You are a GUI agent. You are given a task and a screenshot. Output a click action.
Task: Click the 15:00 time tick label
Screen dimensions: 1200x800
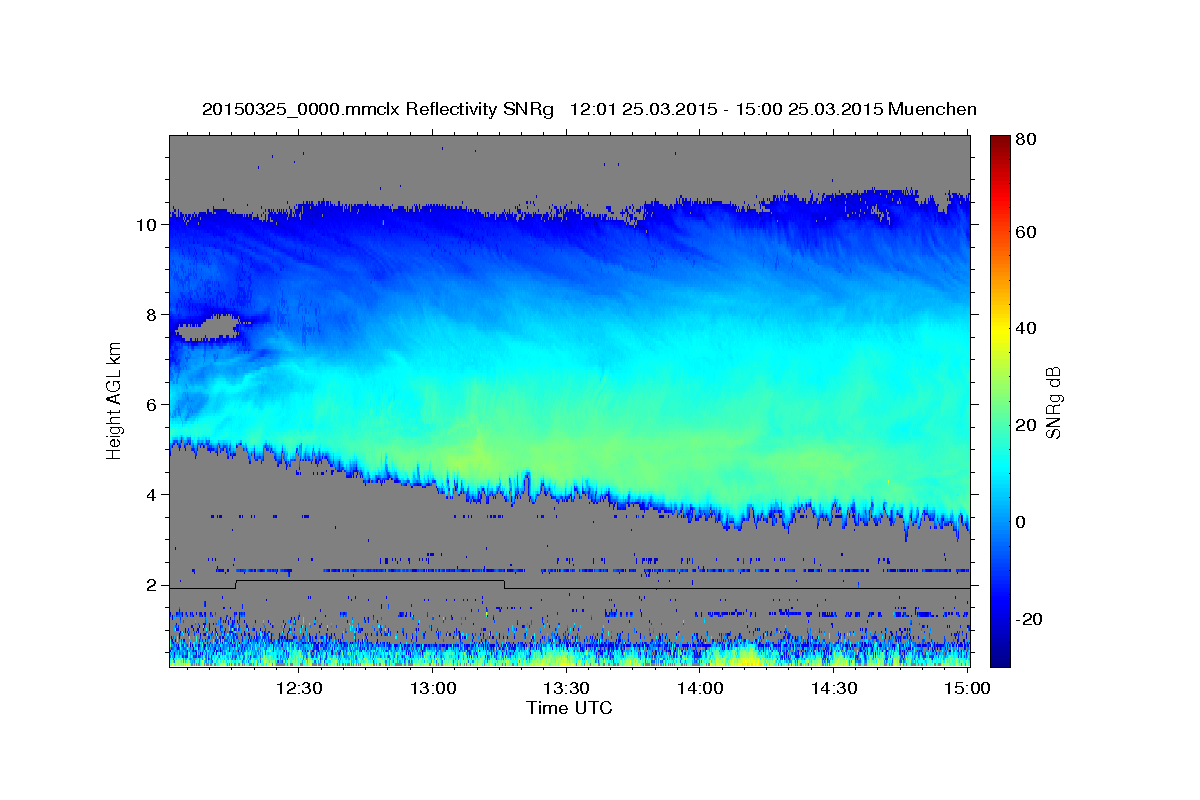pyautogui.click(x=967, y=688)
